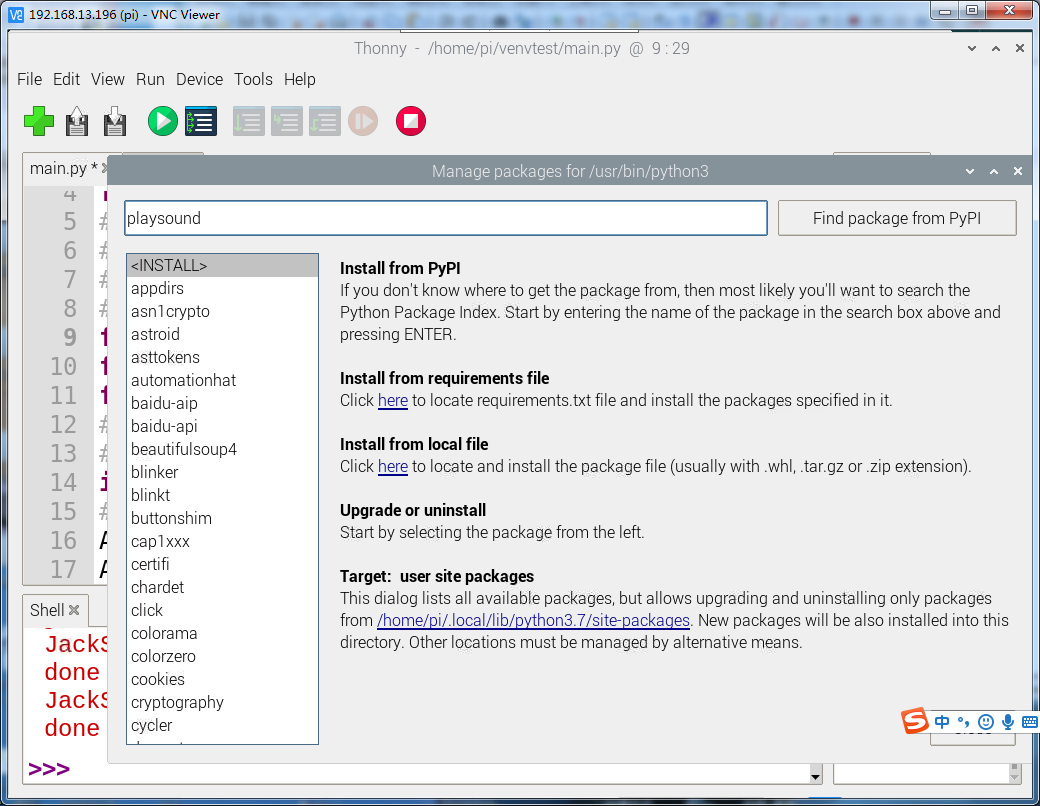Open the site-packages path link
The width and height of the screenshot is (1040, 806).
533,620
